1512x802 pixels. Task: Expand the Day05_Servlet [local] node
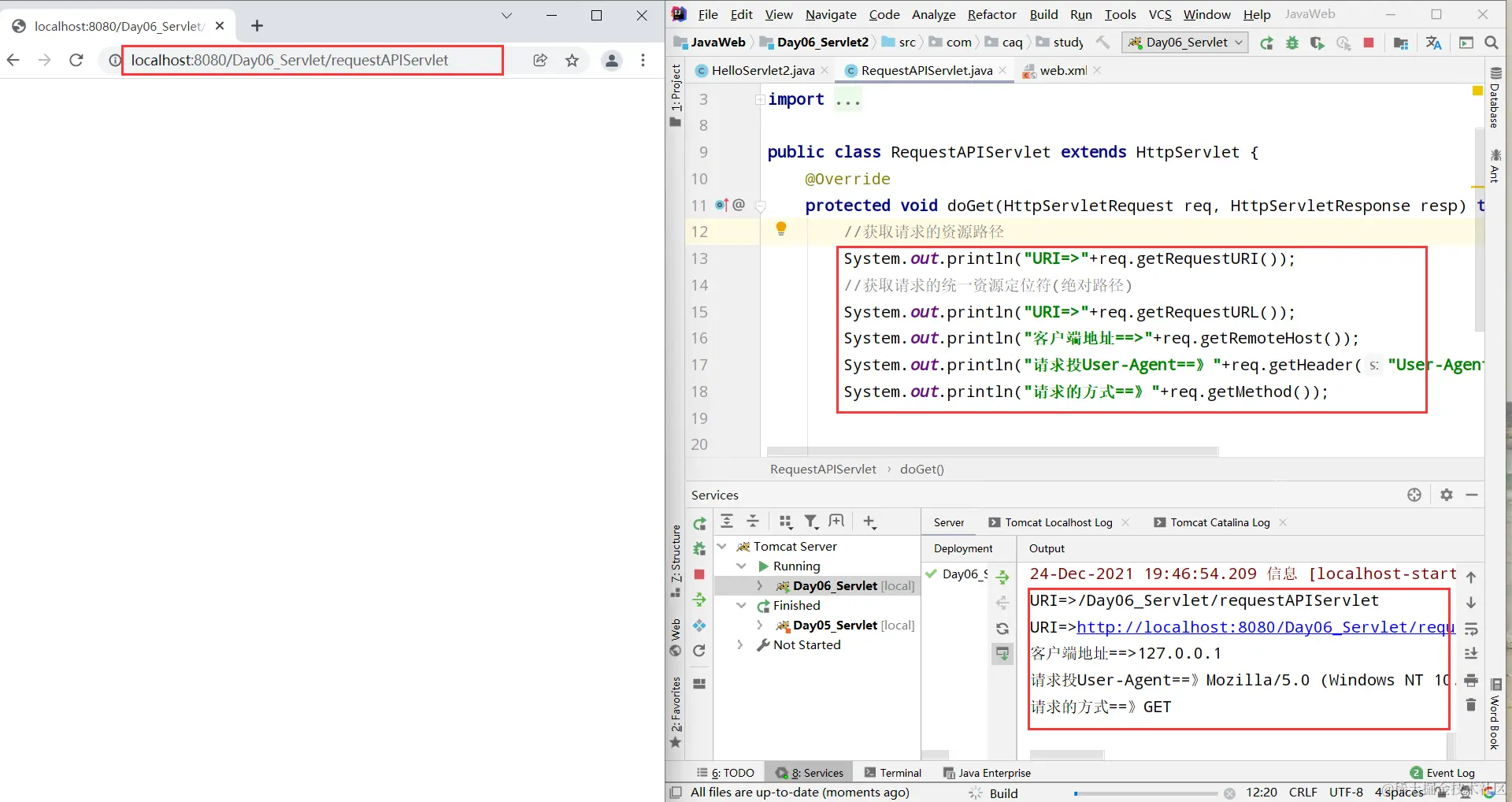pyautogui.click(x=760, y=625)
